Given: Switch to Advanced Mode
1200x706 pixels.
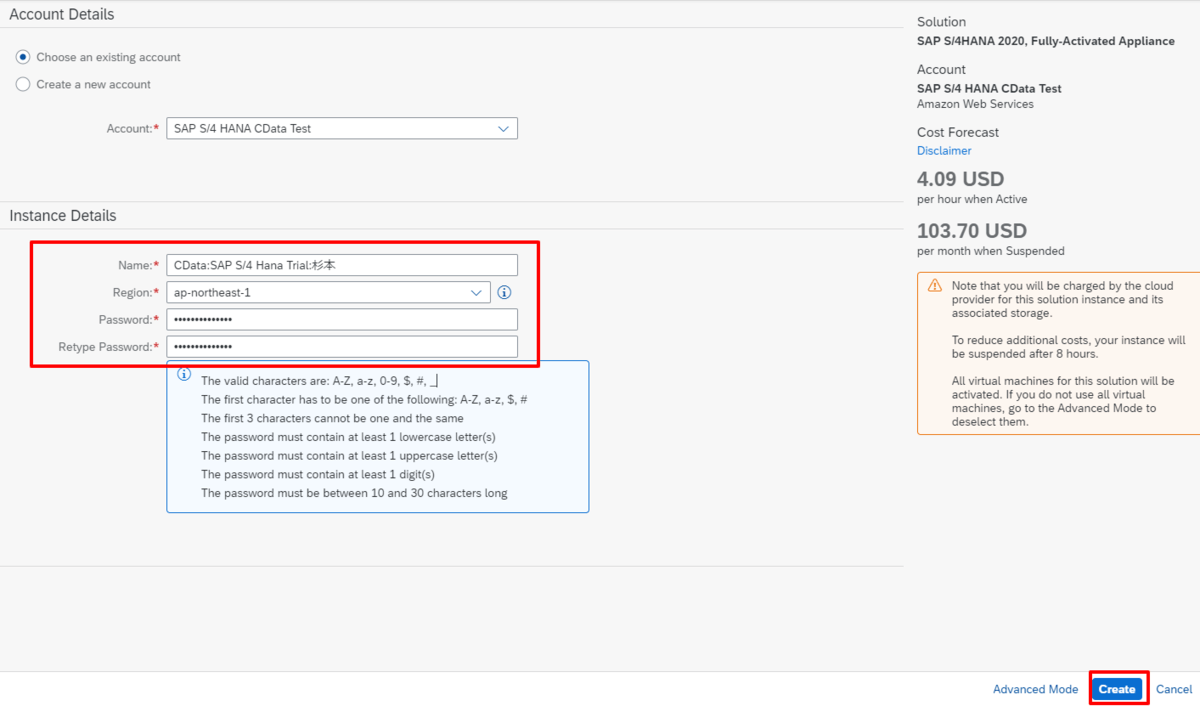Looking at the screenshot, I should pyautogui.click(x=1035, y=689).
